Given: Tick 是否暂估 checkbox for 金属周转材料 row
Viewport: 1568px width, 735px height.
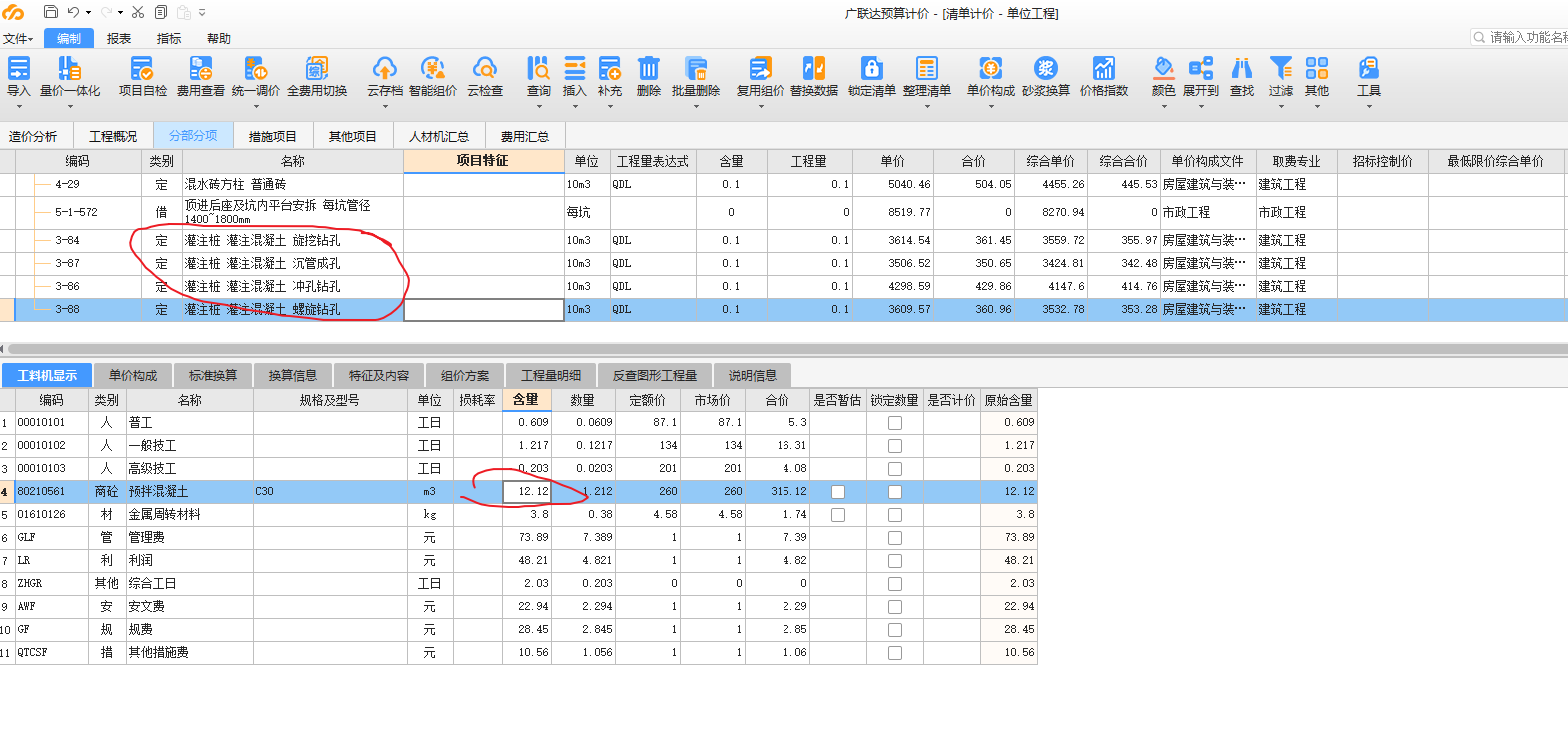Looking at the screenshot, I should coord(838,515).
